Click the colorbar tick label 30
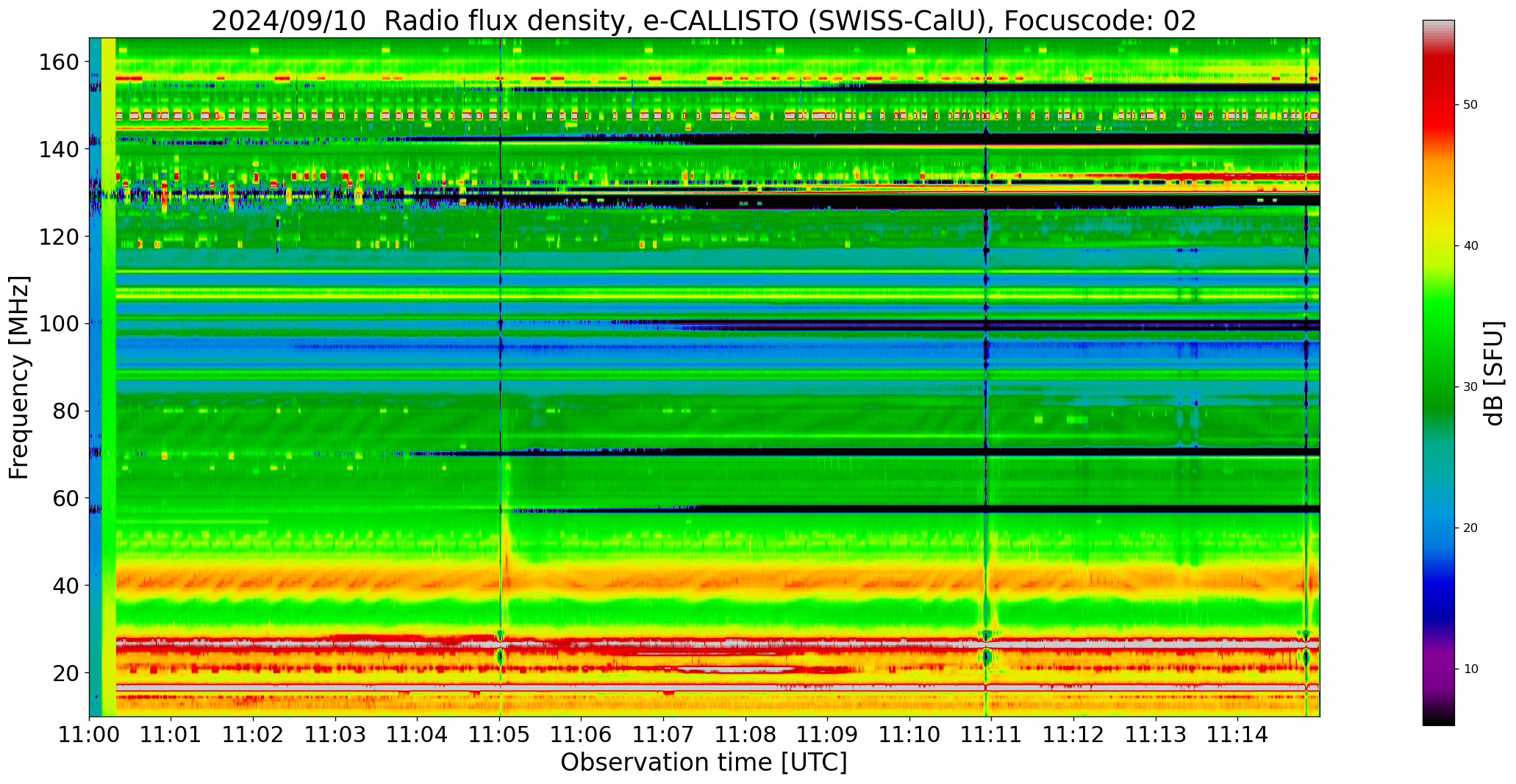 click(1470, 386)
